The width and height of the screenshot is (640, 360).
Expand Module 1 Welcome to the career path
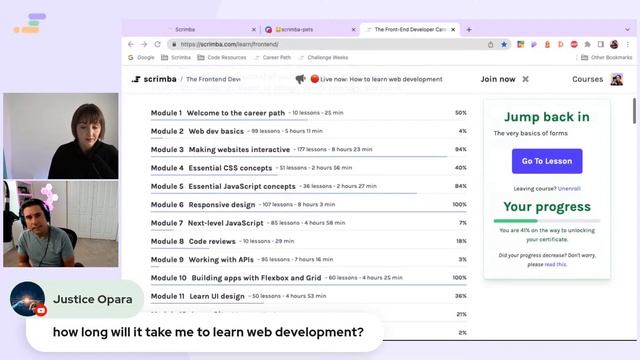pos(309,113)
